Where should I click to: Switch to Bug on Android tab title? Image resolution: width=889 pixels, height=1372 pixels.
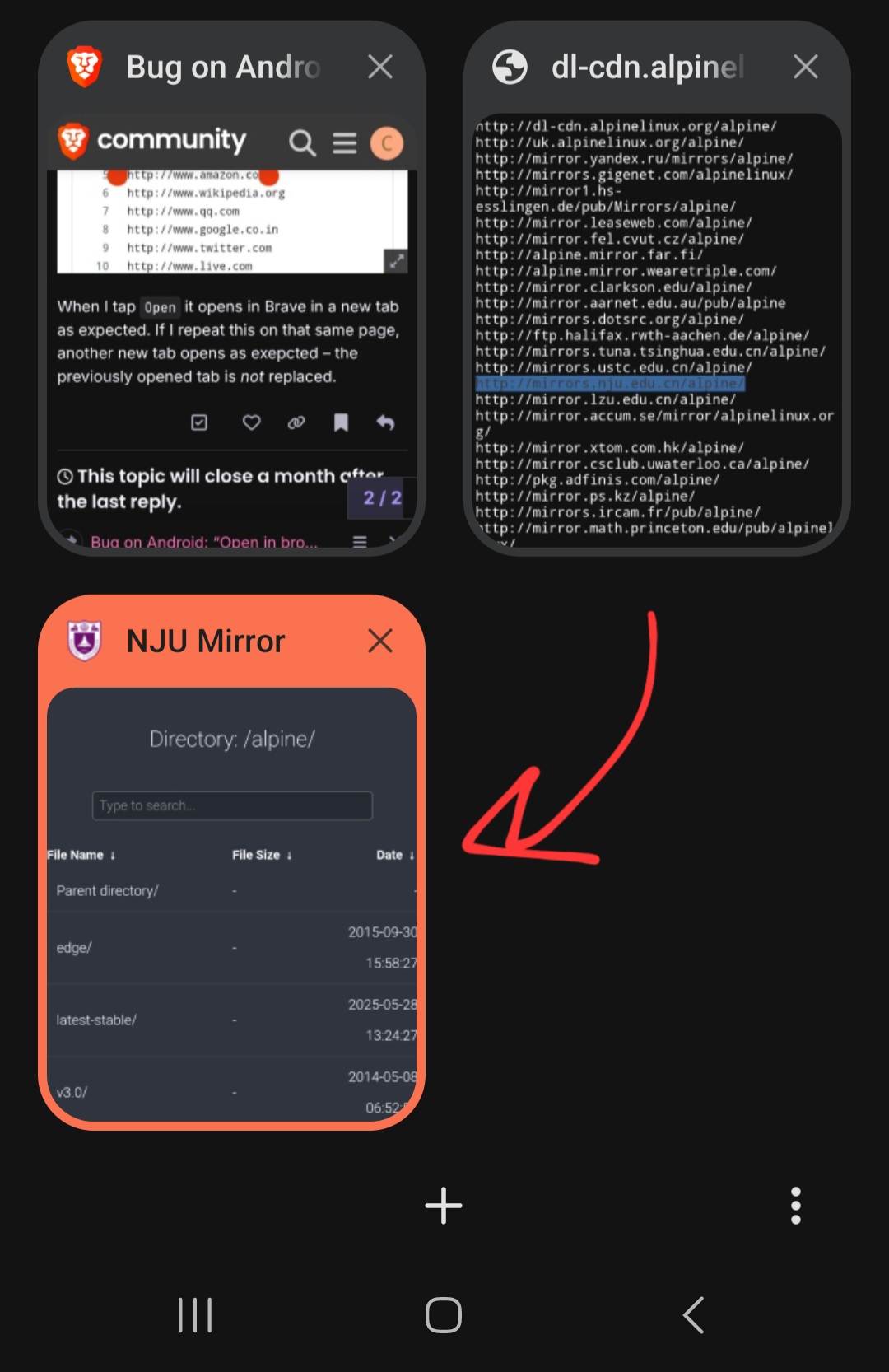(x=223, y=67)
